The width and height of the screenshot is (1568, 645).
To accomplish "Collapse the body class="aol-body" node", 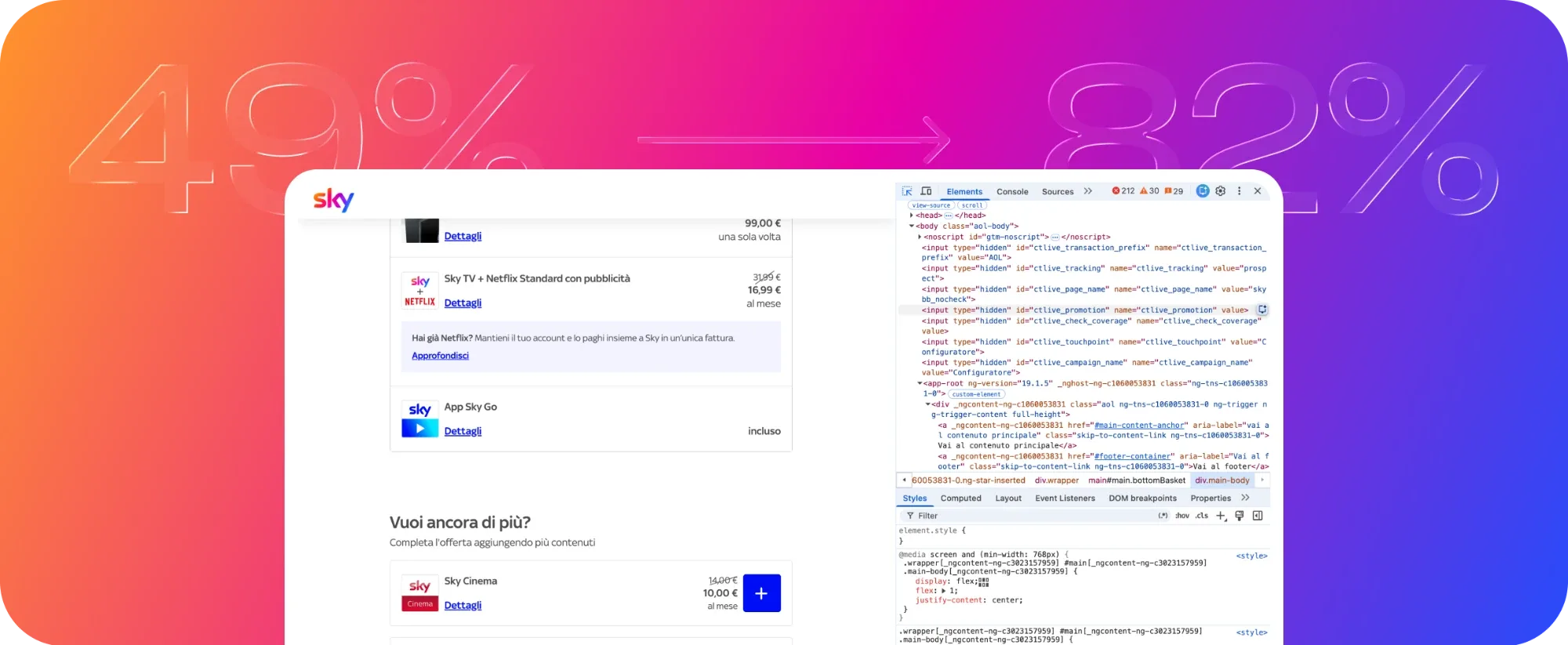I will point(911,226).
